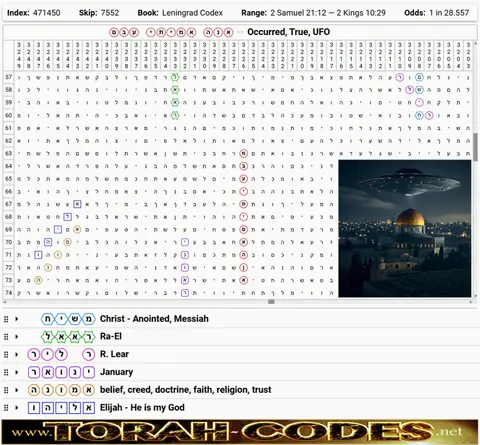480x445 pixels.
Task: Open the www.TORAH-CODES.net banner link
Action: 240,432
